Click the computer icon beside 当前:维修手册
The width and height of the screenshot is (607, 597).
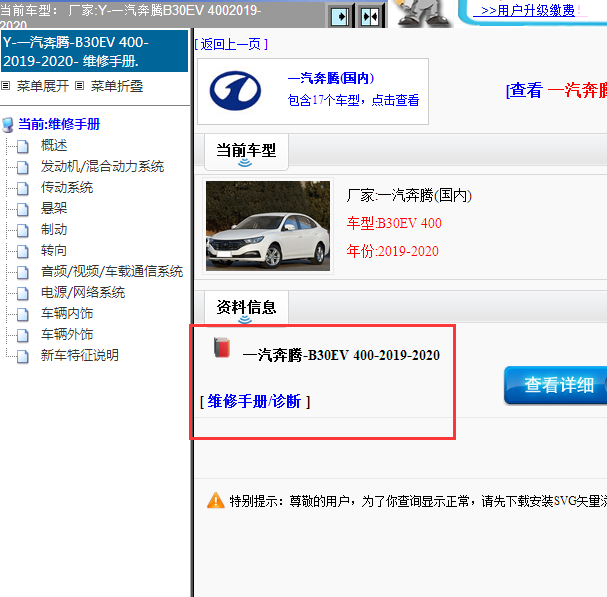click(x=8, y=125)
